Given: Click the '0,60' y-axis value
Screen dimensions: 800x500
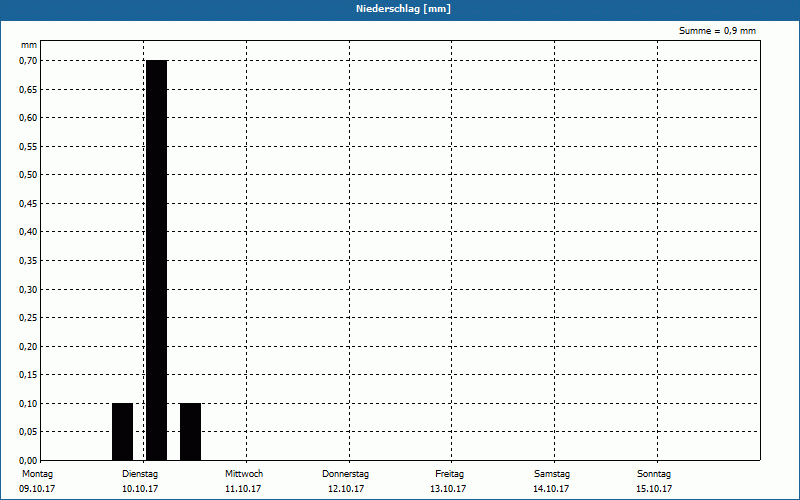Looking at the screenshot, I should pos(28,118).
